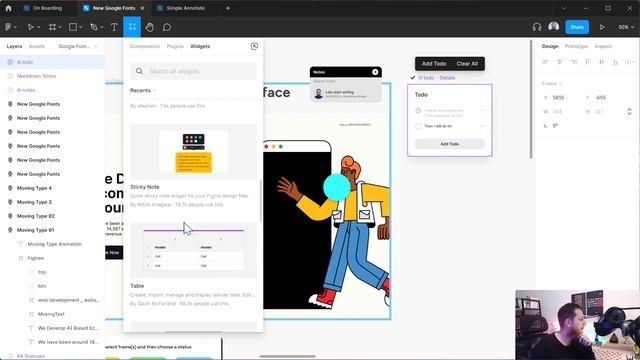The image size is (640, 360).
Task: Click align right icon in Design panel
Action: tap(574, 62)
